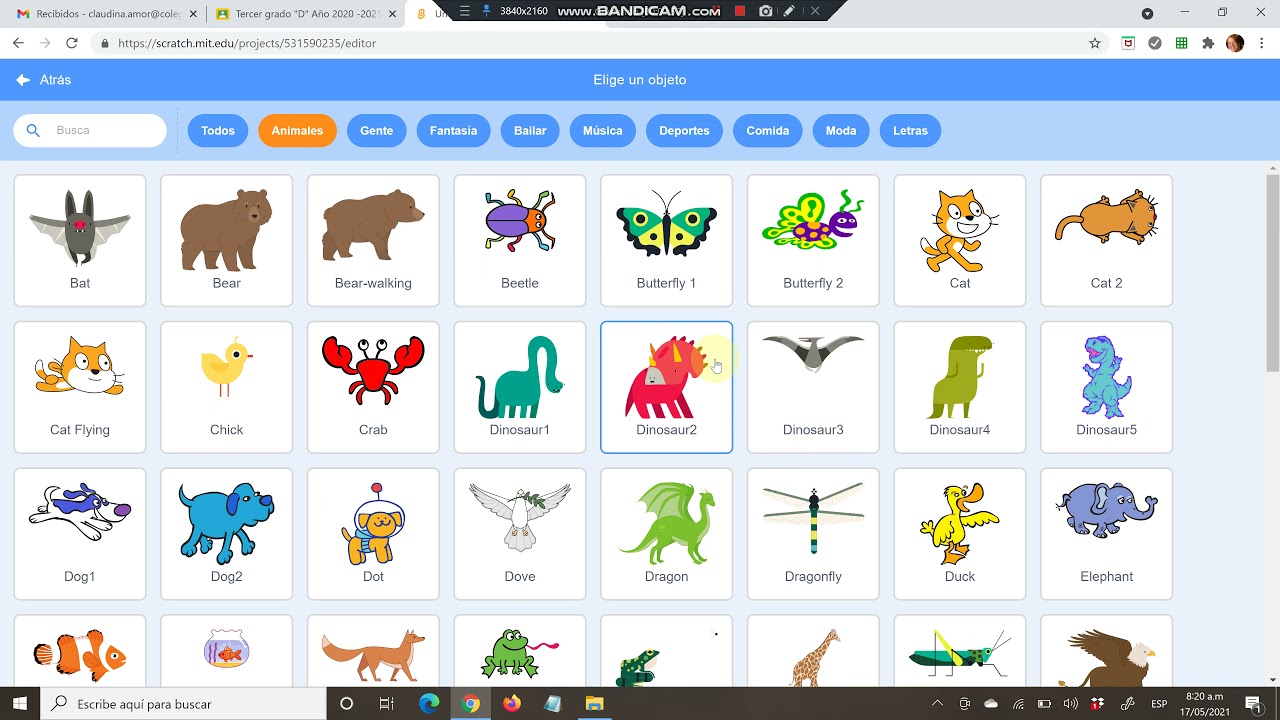
Task: Open Chrome menu with three dots
Action: pos(1262,43)
